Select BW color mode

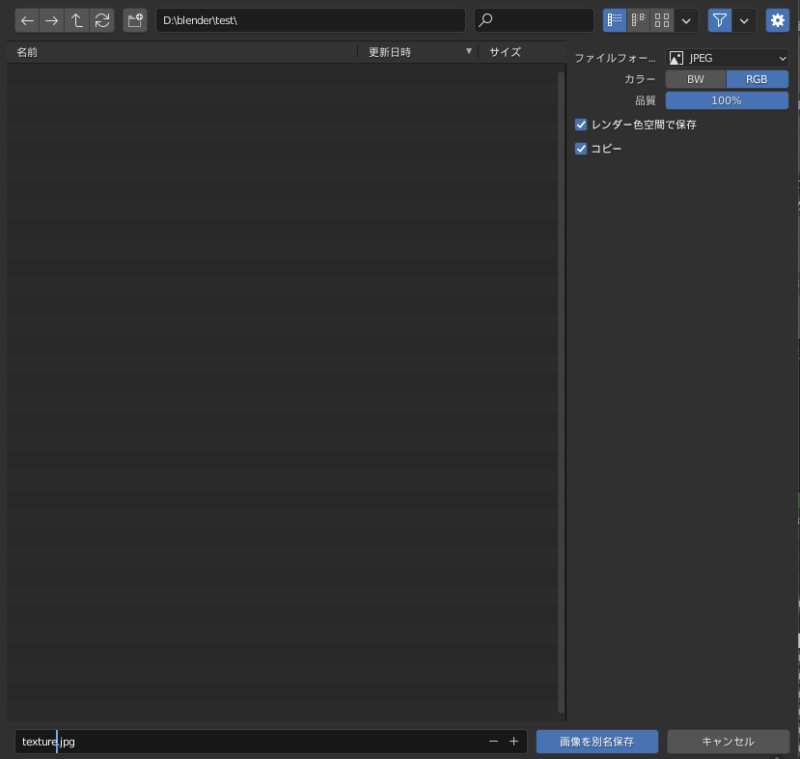click(x=696, y=79)
